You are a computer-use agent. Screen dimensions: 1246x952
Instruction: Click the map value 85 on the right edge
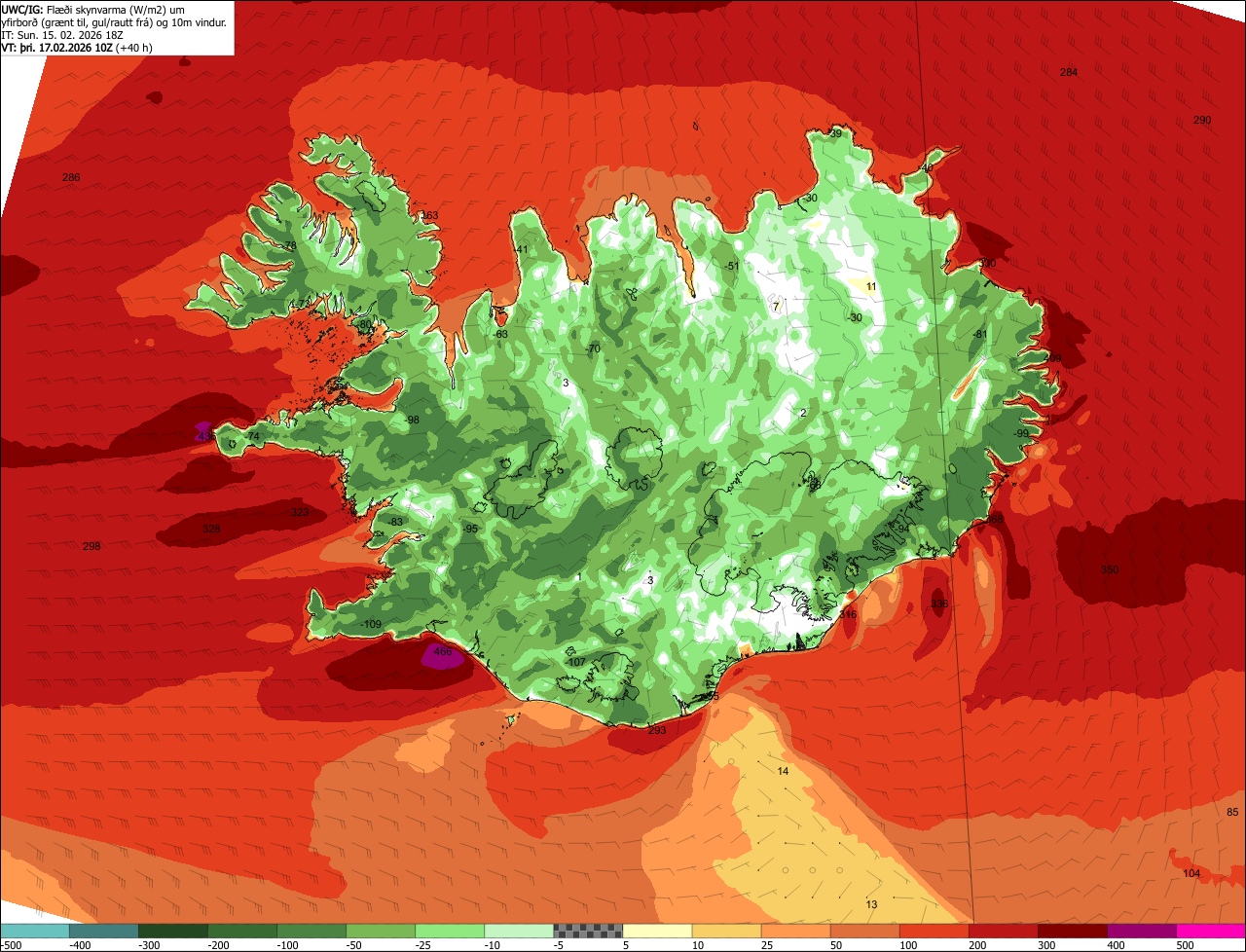pyautogui.click(x=1232, y=812)
